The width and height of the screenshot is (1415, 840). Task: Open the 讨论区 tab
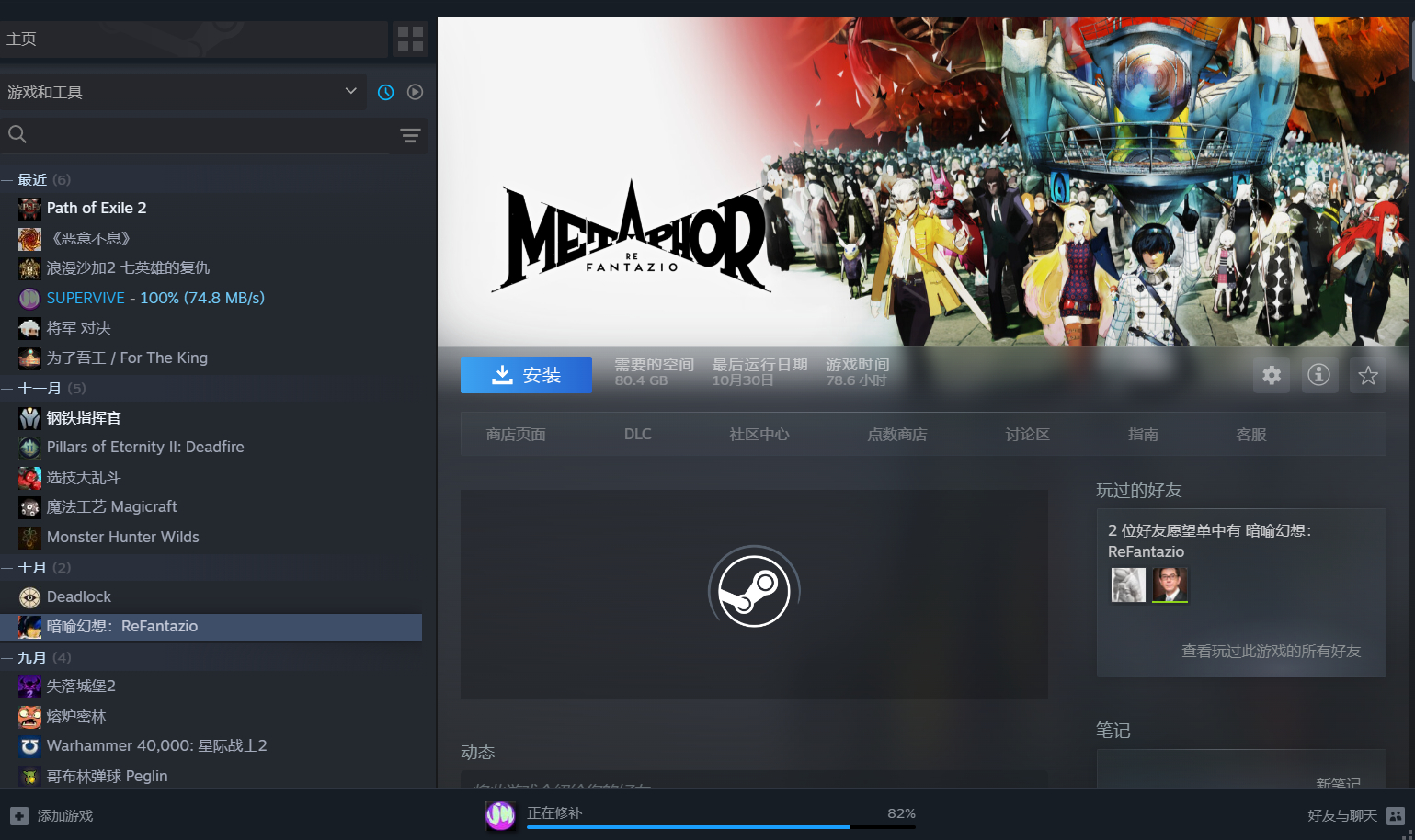point(1028,434)
